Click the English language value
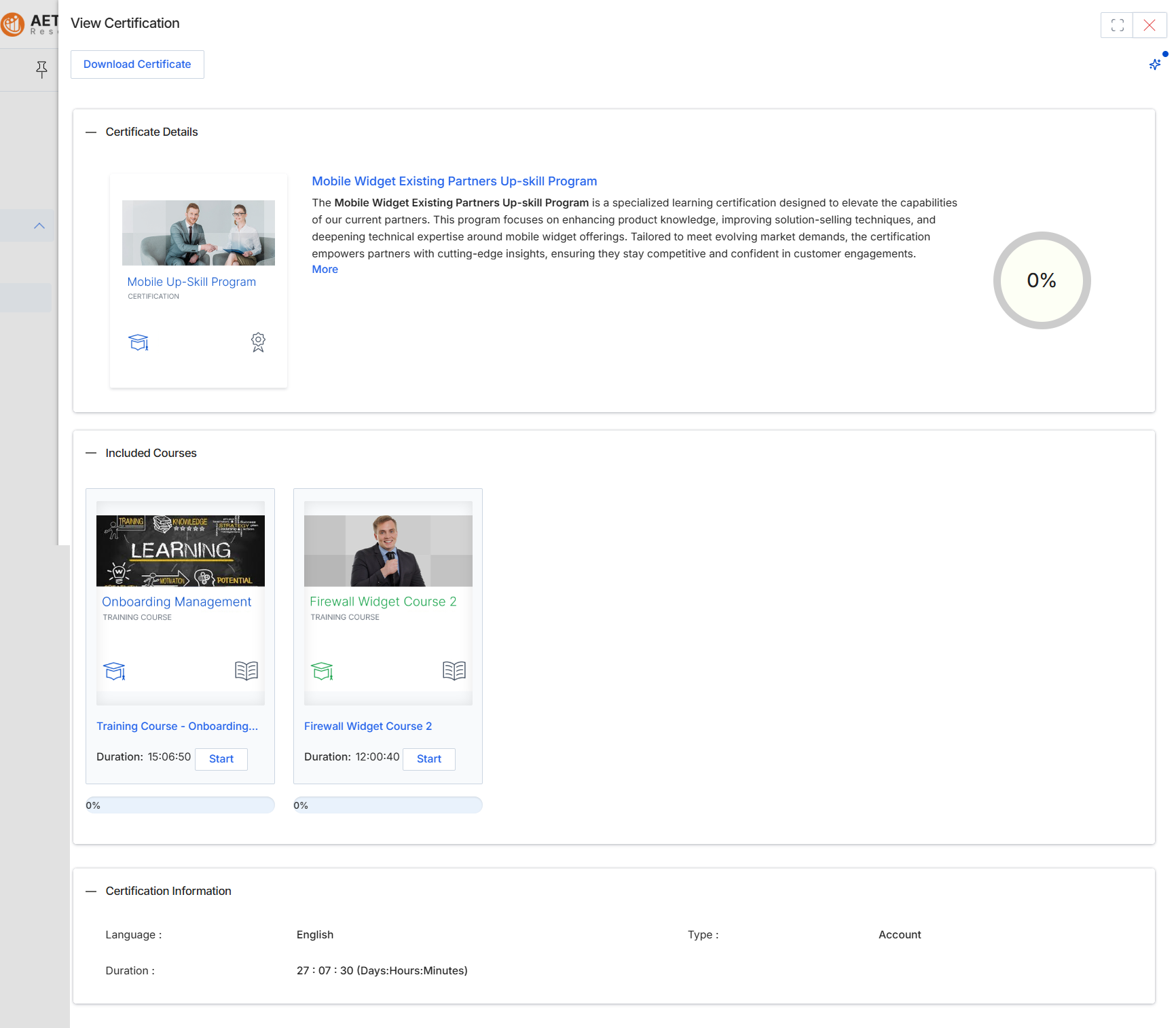 click(x=315, y=935)
